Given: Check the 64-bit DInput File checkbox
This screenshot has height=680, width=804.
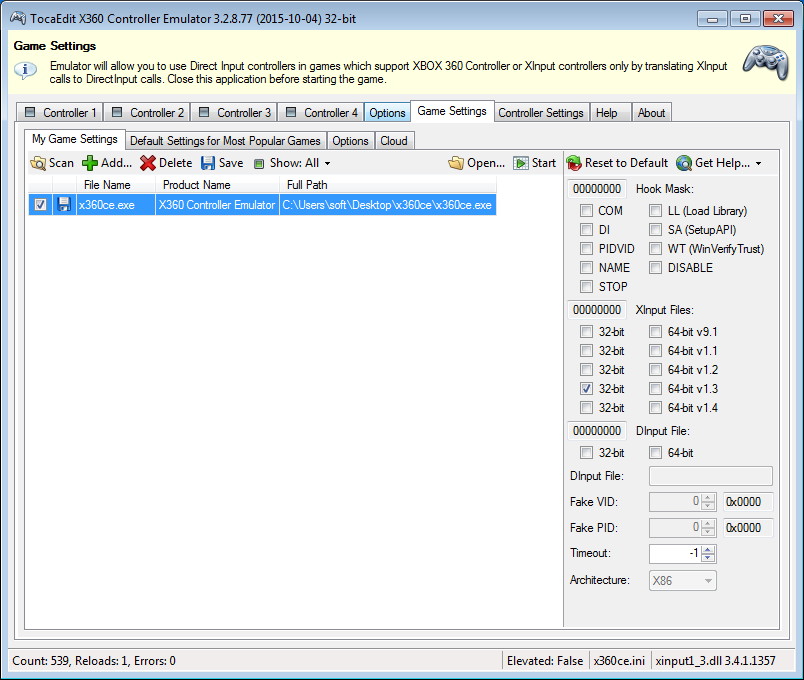Looking at the screenshot, I should pos(655,453).
